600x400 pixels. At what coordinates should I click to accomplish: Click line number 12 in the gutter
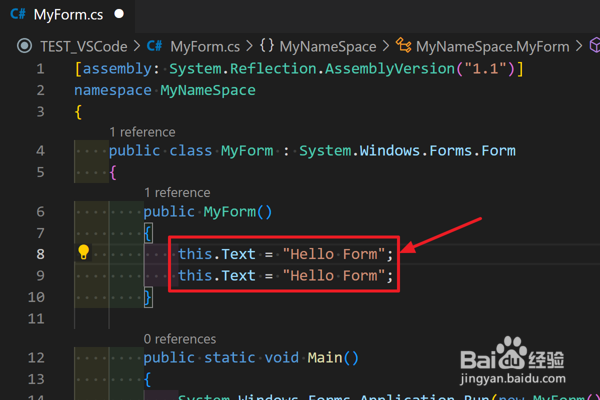36,358
